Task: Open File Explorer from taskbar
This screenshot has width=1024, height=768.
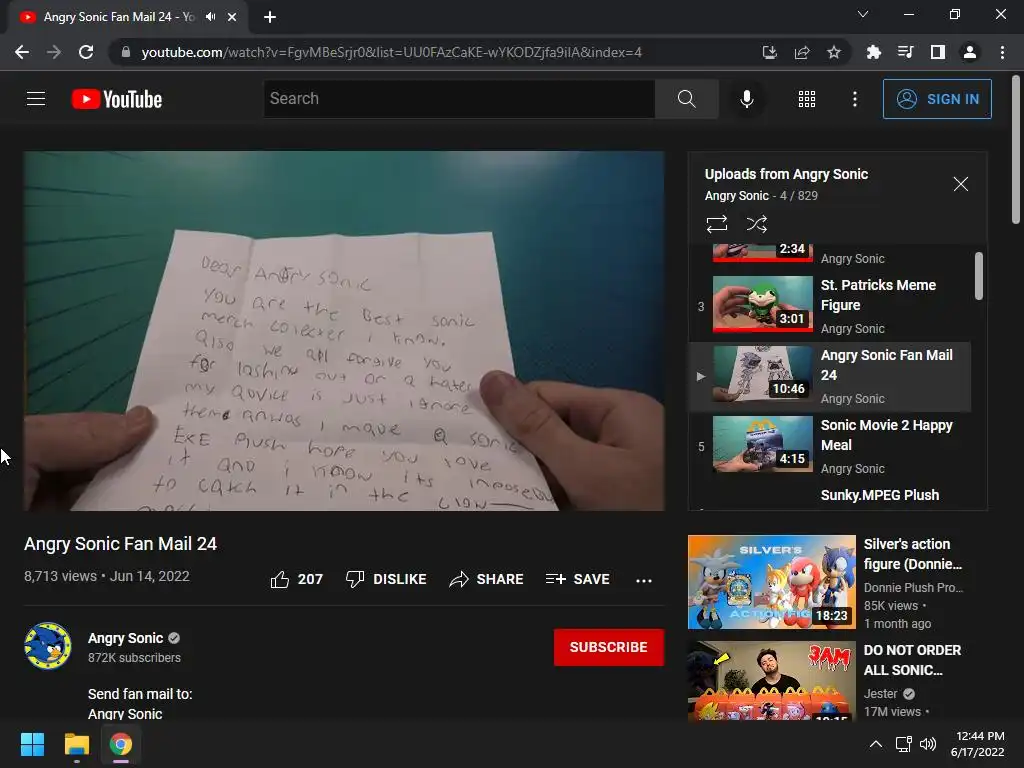Action: pyautogui.click(x=76, y=744)
